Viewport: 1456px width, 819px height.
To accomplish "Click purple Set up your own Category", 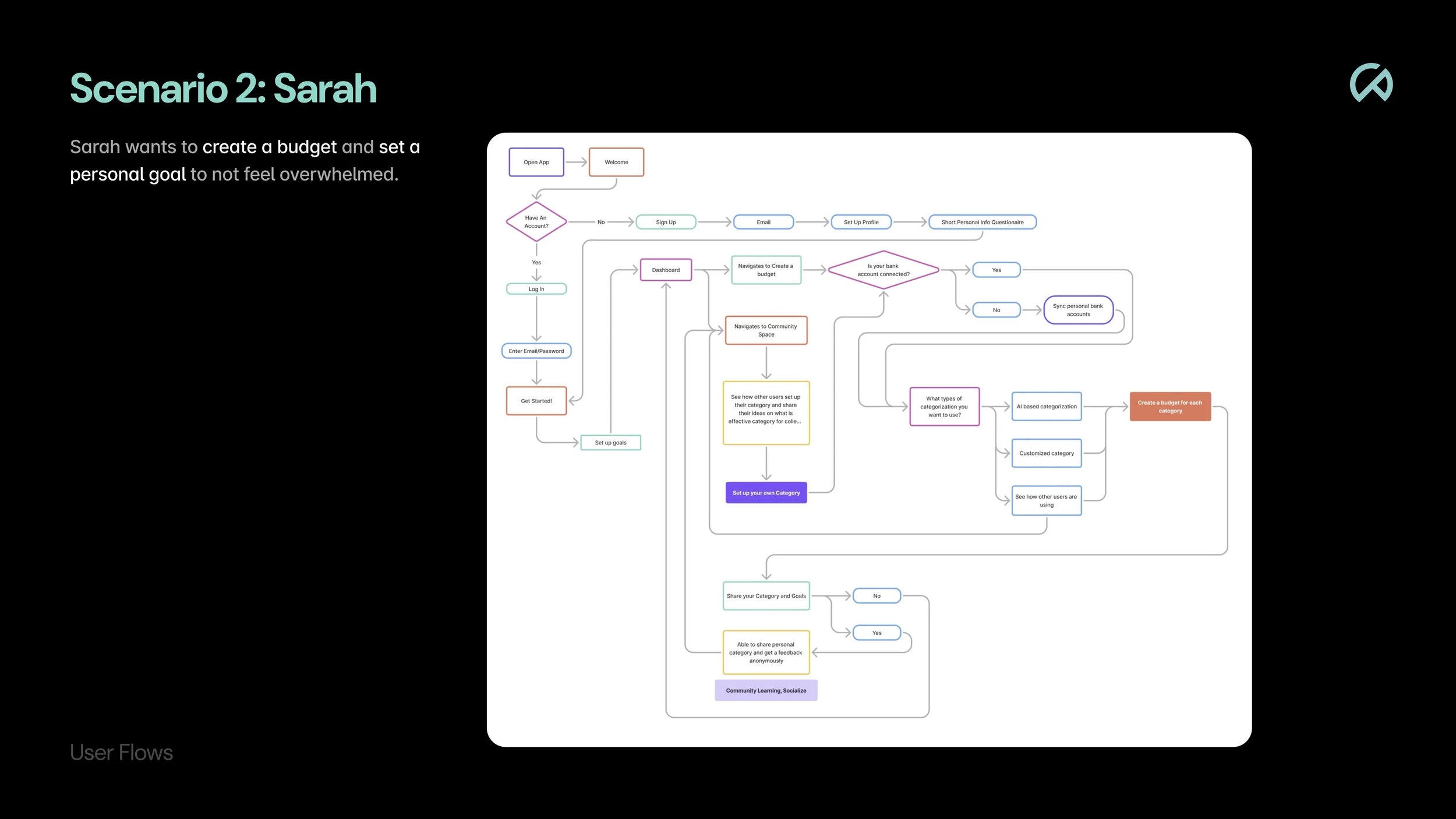I will pos(766,493).
